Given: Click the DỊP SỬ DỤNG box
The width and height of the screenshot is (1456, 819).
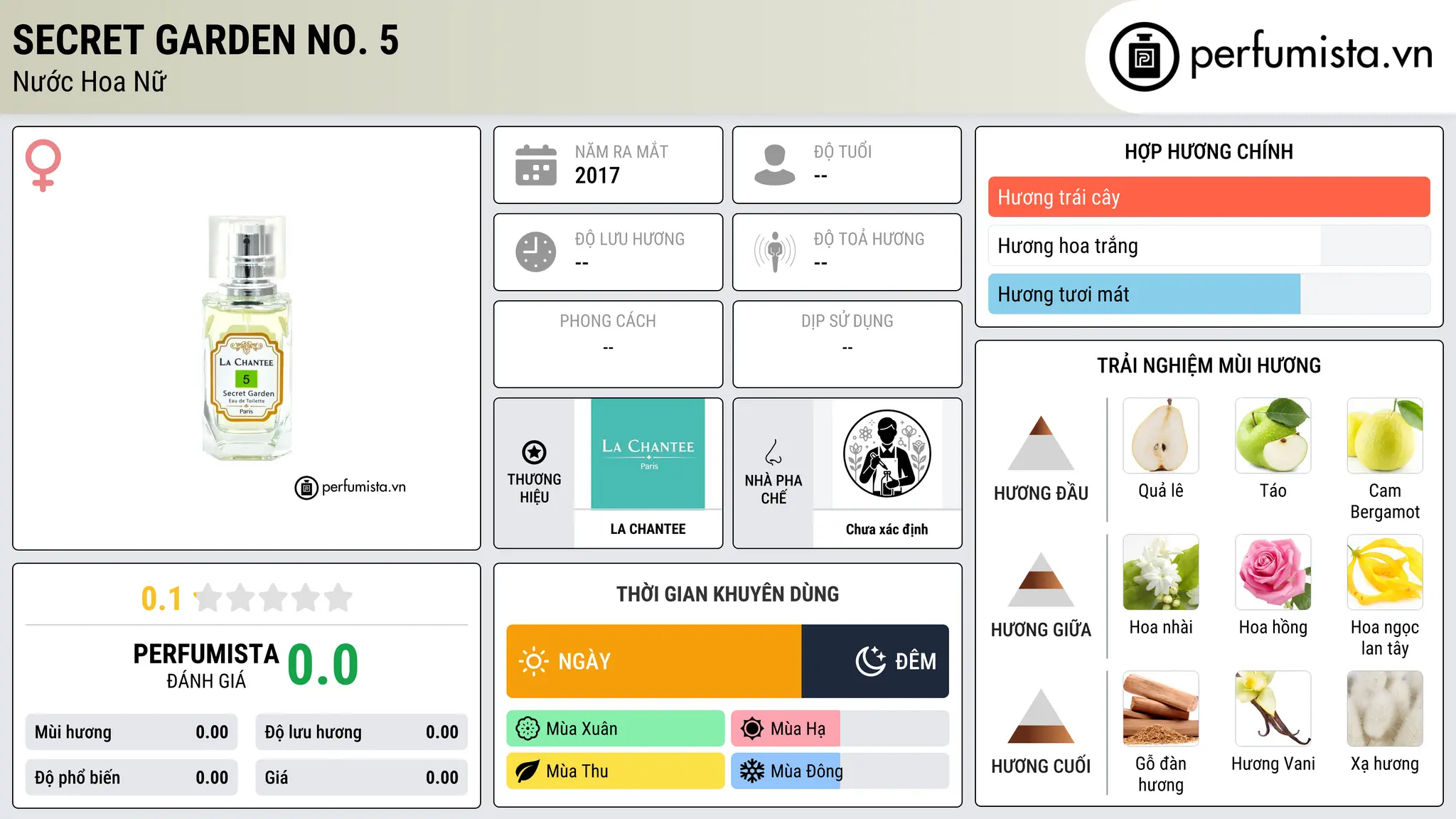Looking at the screenshot, I should [847, 344].
